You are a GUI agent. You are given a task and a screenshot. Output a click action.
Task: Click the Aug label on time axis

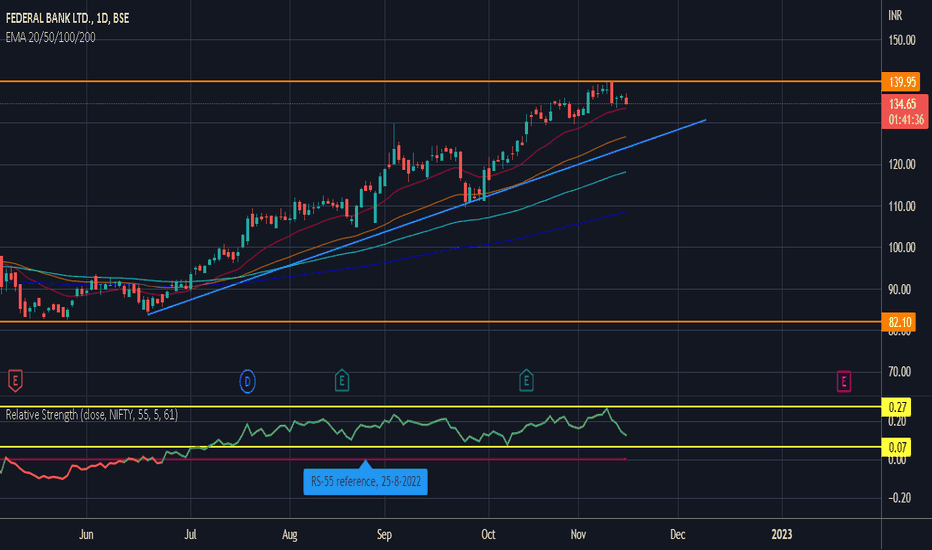coord(289,535)
